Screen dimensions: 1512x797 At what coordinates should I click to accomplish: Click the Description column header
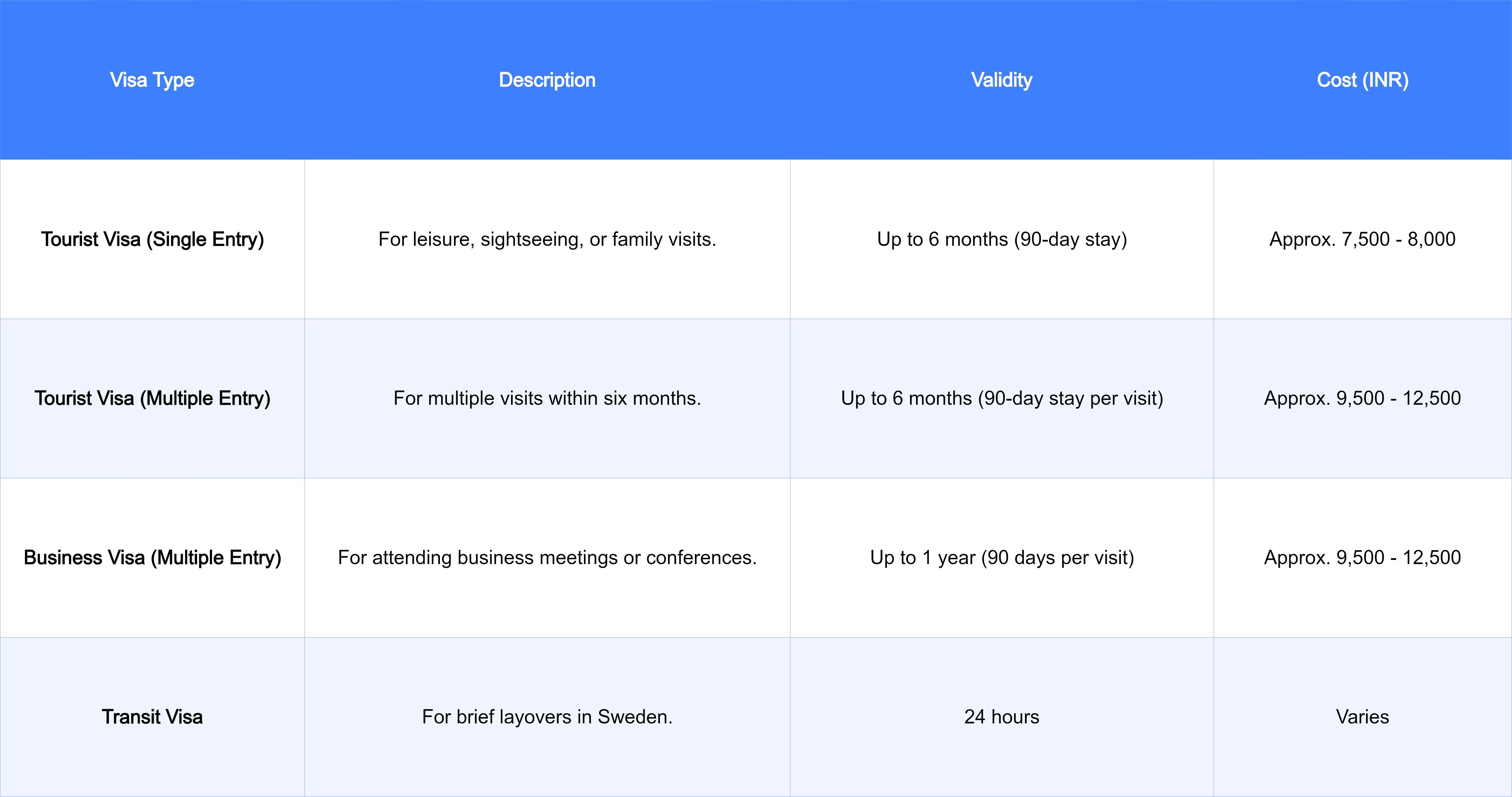click(547, 80)
